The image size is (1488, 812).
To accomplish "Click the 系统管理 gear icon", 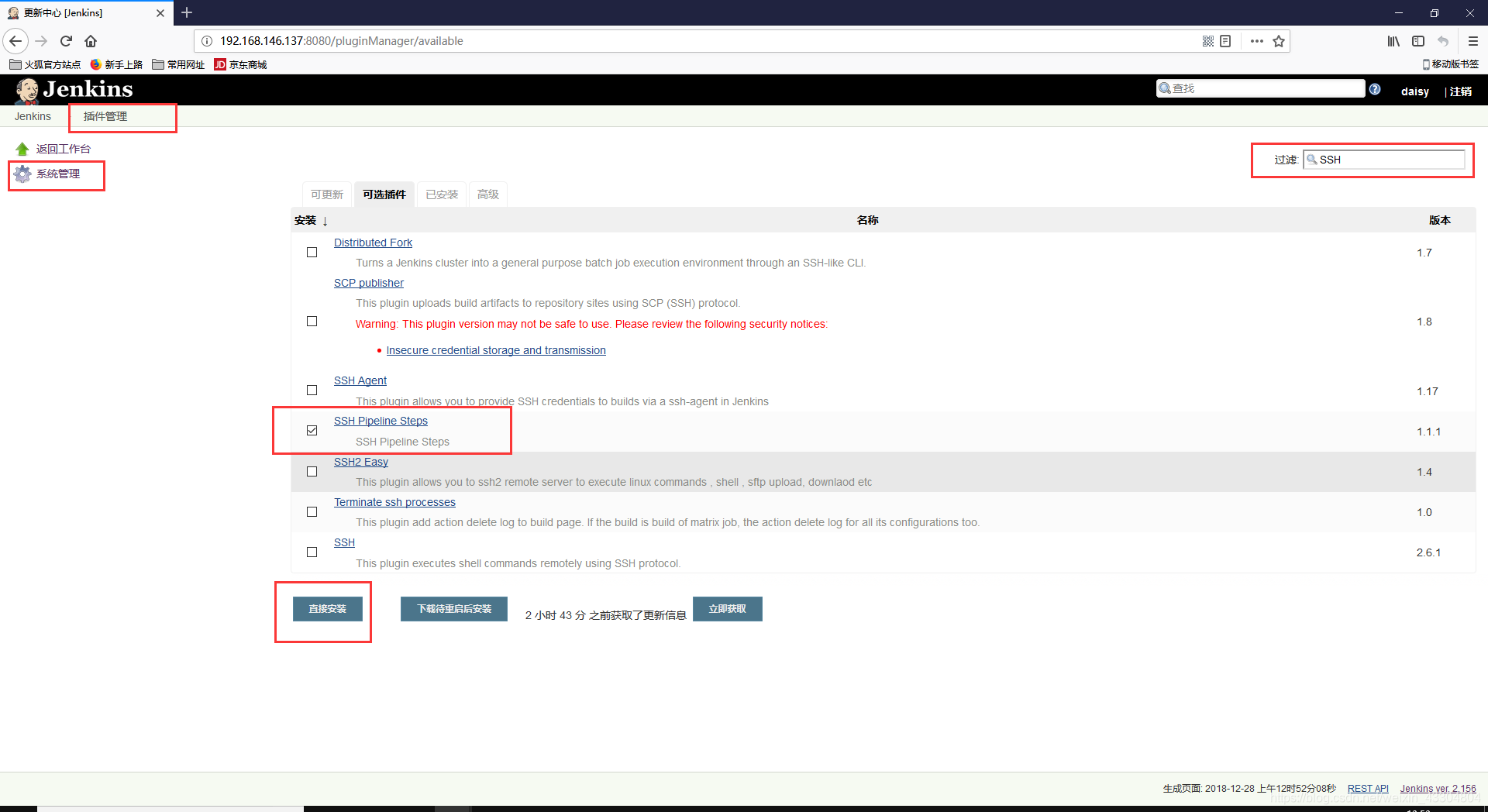I will coord(22,174).
